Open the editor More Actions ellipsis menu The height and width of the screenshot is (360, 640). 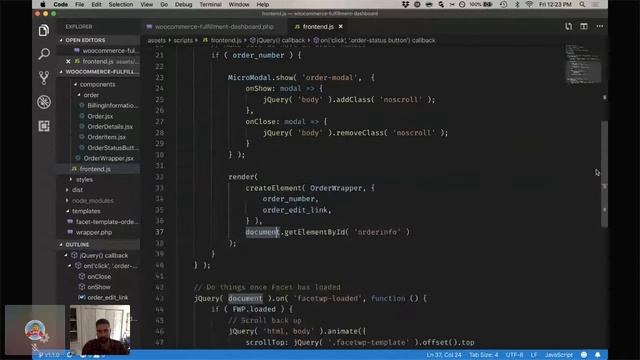click(600, 27)
